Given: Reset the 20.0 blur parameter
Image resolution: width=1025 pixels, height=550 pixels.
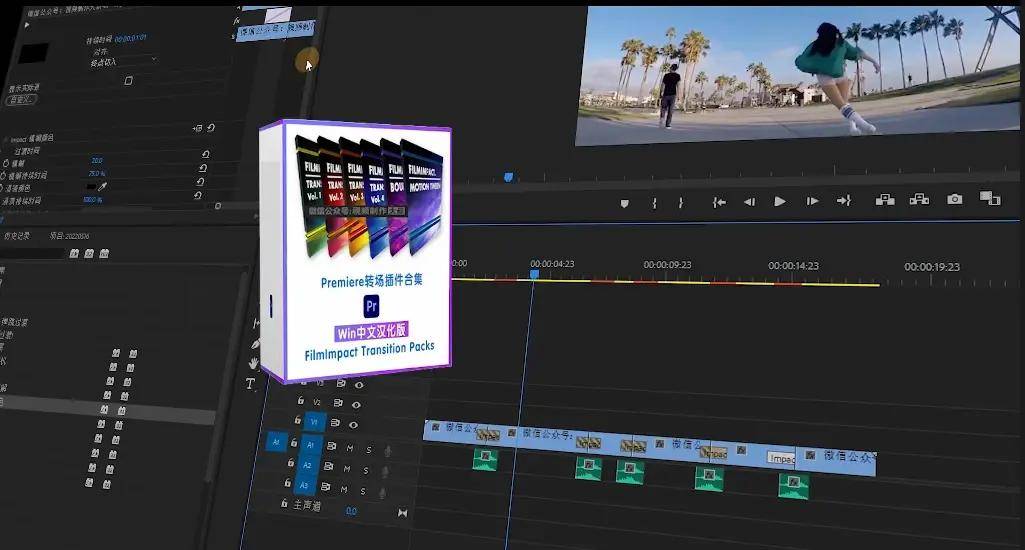Looking at the screenshot, I should pyautogui.click(x=205, y=154).
